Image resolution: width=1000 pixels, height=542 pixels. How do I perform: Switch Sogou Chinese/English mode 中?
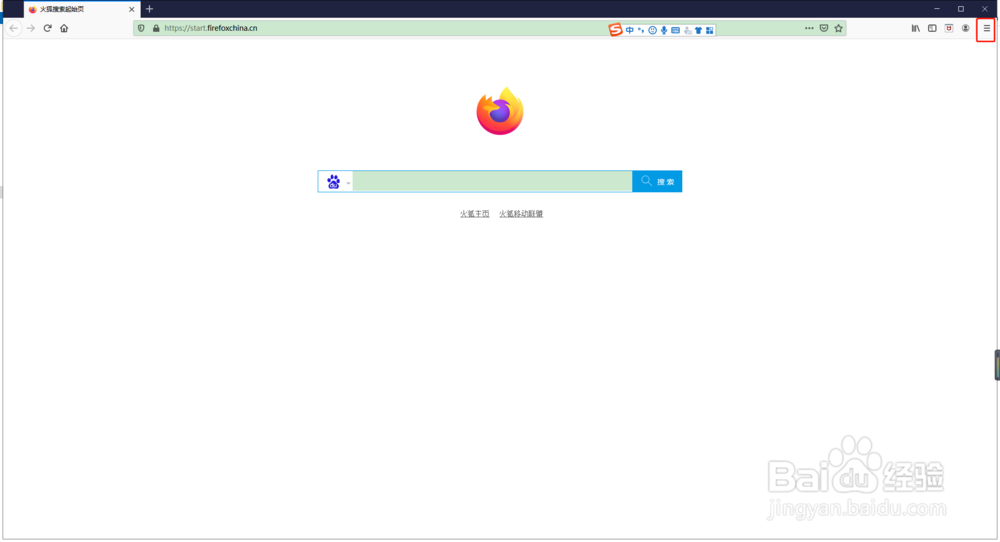point(629,30)
